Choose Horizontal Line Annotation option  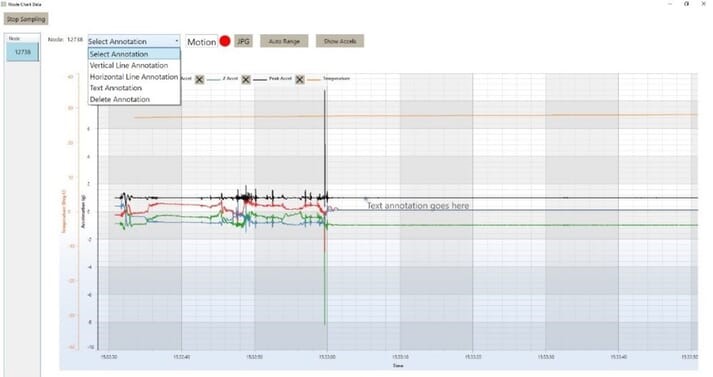134,77
